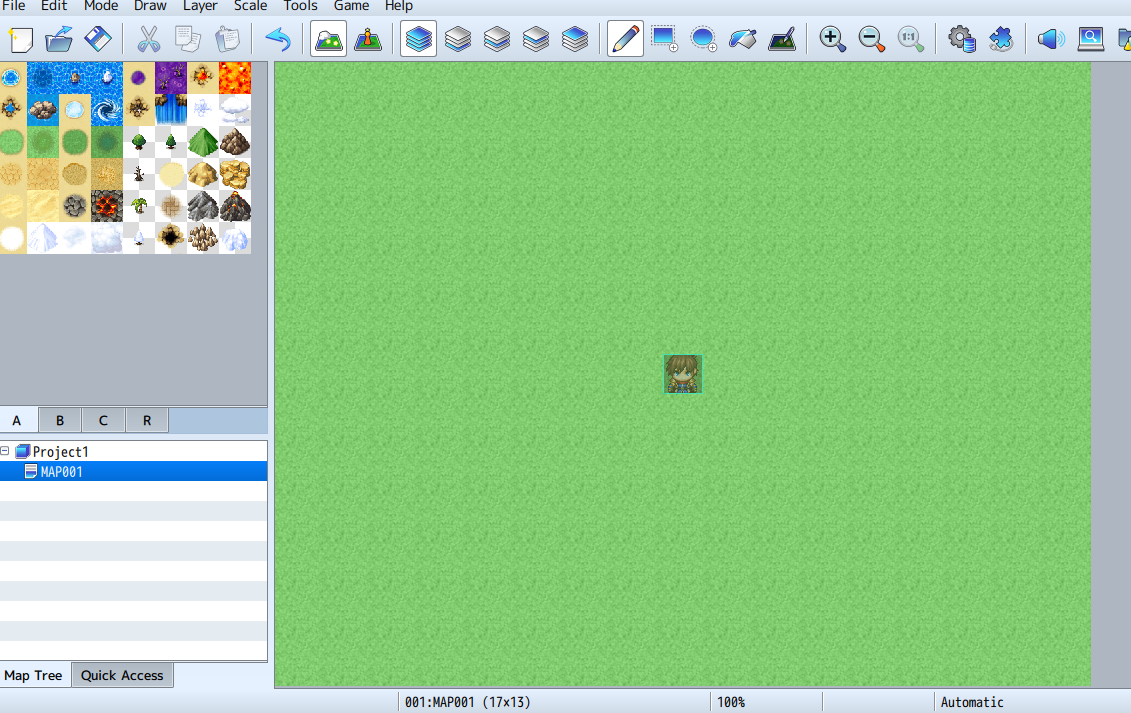This screenshot has height=713, width=1131.
Task: Collapse the Project1 tree node
Action: 5,451
